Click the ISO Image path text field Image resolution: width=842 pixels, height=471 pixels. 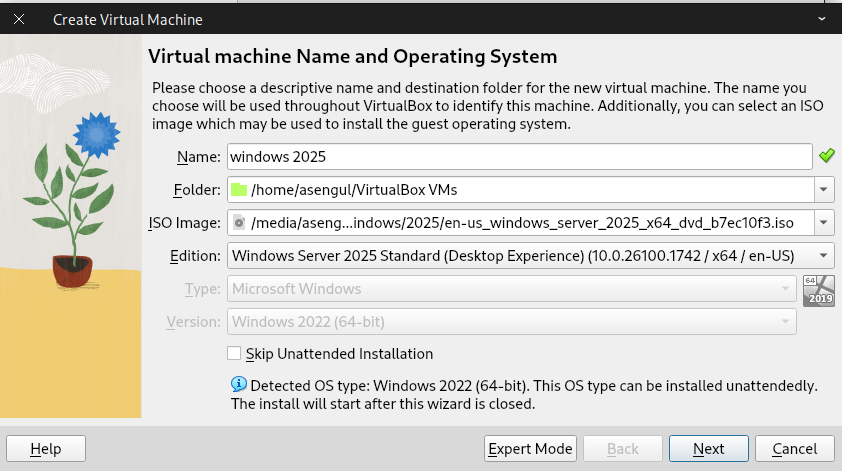(522, 222)
